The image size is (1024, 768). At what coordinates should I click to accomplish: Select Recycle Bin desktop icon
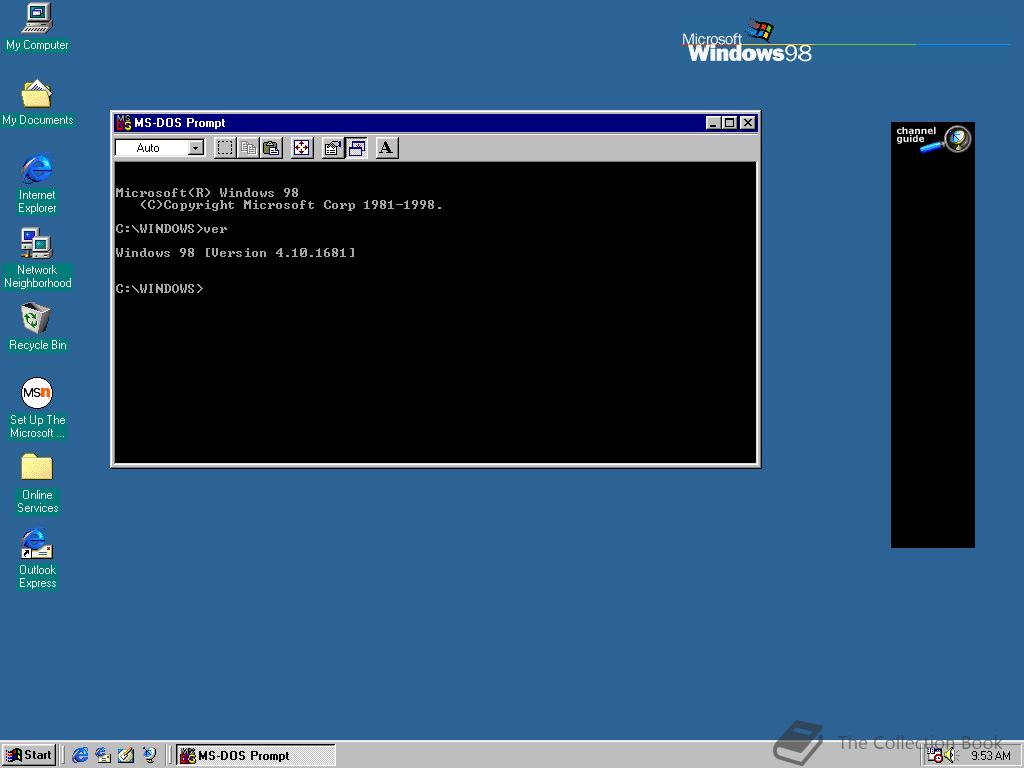[x=37, y=327]
